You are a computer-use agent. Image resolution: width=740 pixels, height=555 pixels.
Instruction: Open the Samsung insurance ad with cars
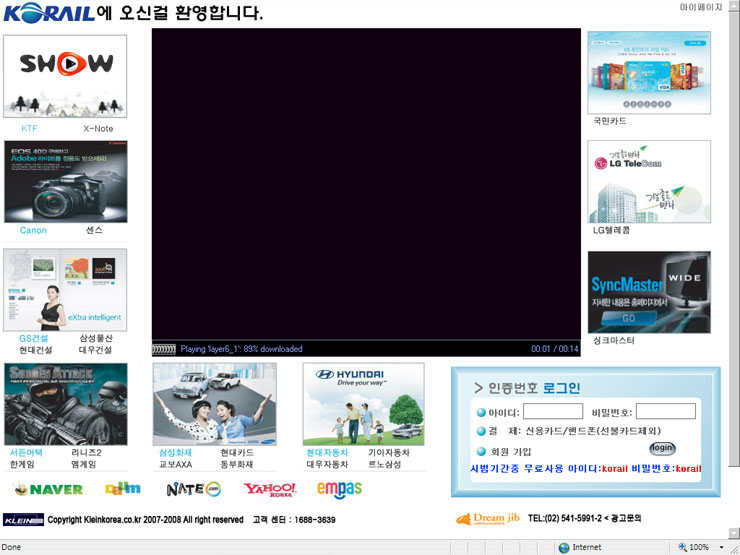point(215,404)
